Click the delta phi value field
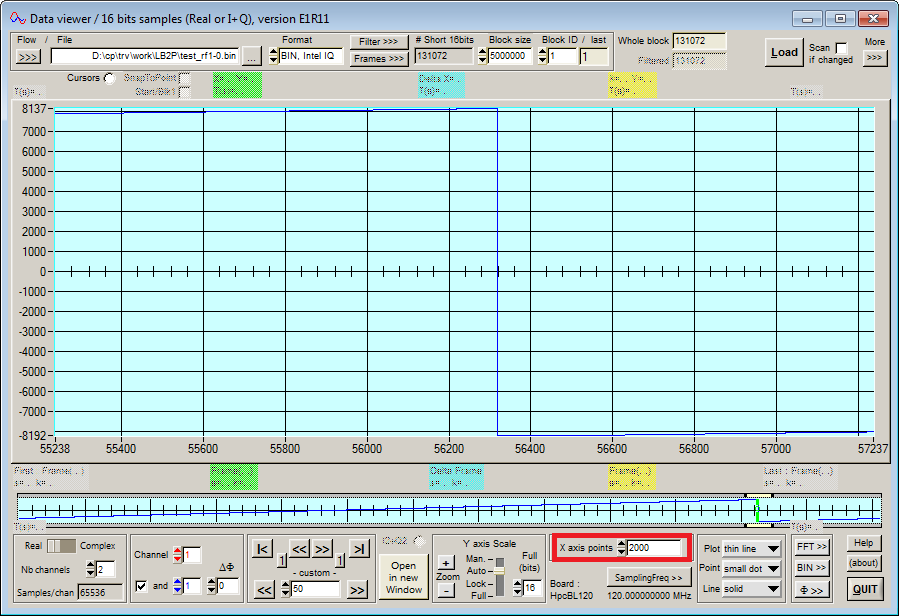 [227, 586]
